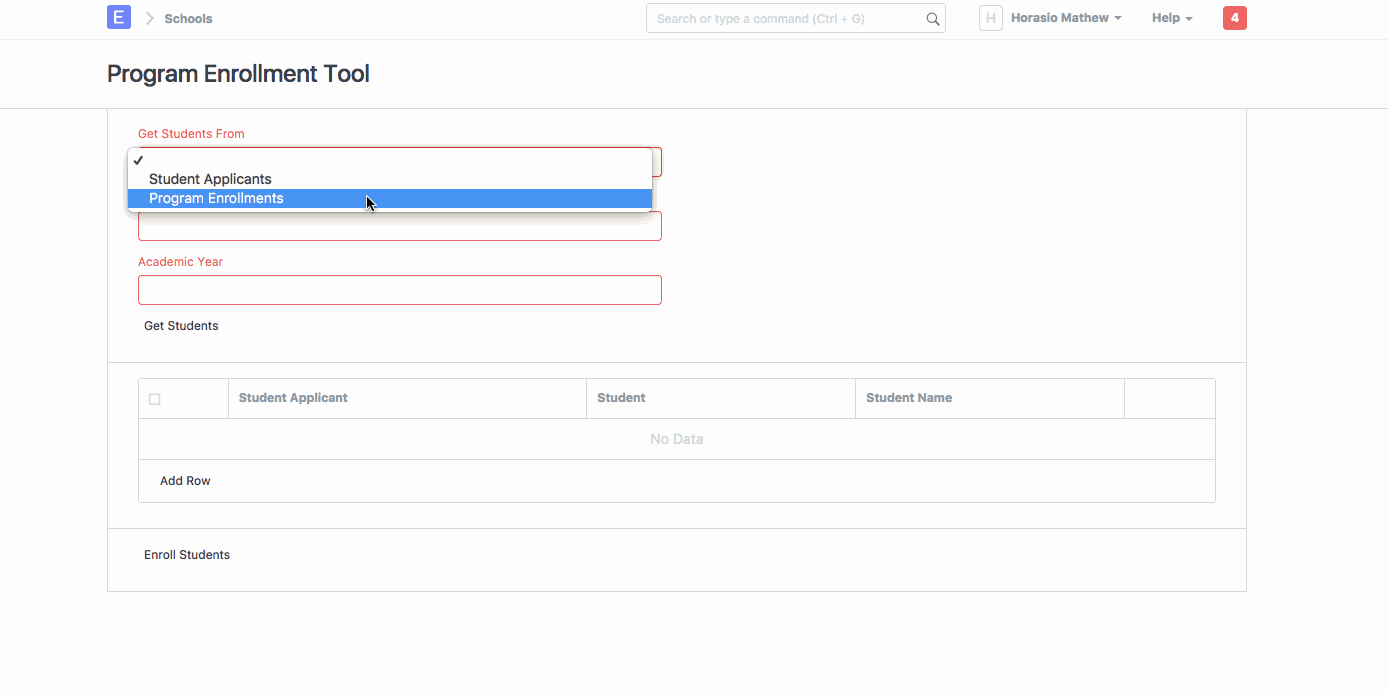1388x692 pixels.
Task: Open the Horasio Mathew user menu
Action: click(1065, 18)
